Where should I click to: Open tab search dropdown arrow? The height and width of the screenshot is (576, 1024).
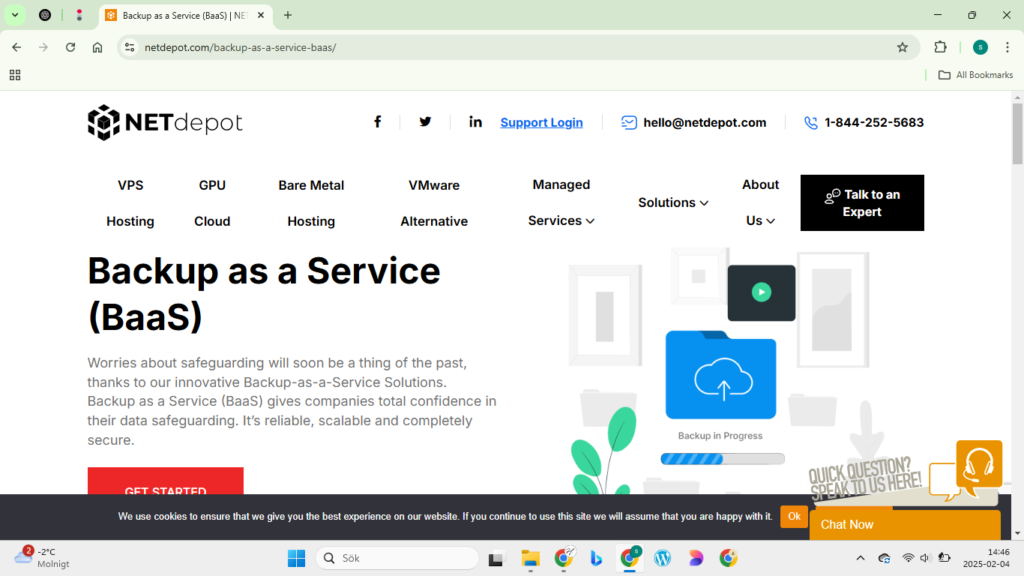(15, 15)
